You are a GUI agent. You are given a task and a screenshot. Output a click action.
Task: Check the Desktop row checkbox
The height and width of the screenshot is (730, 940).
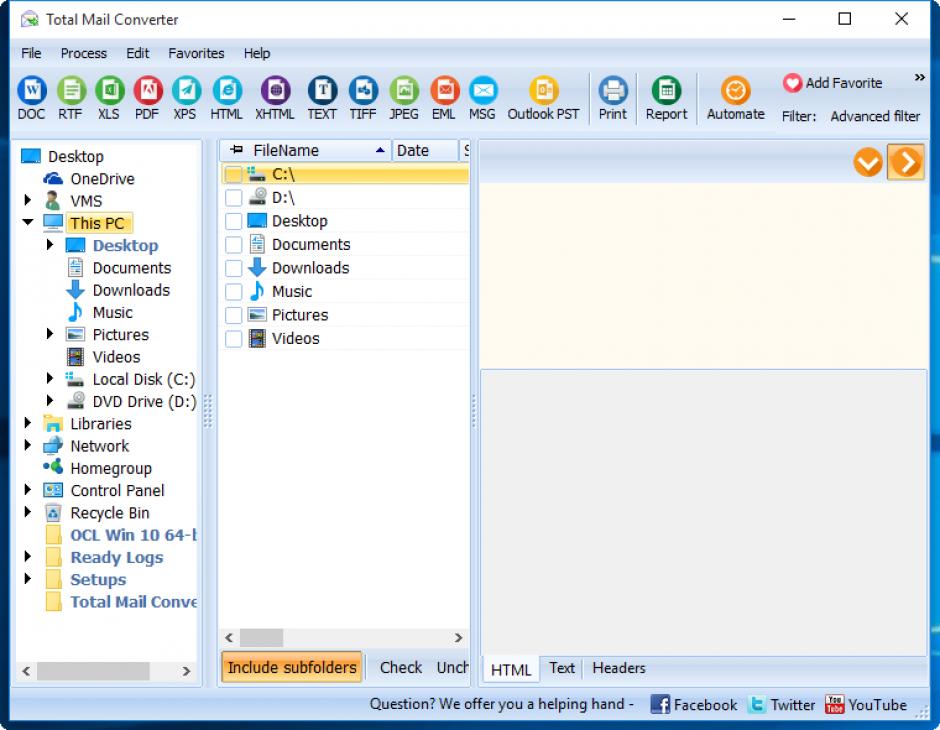tap(233, 221)
